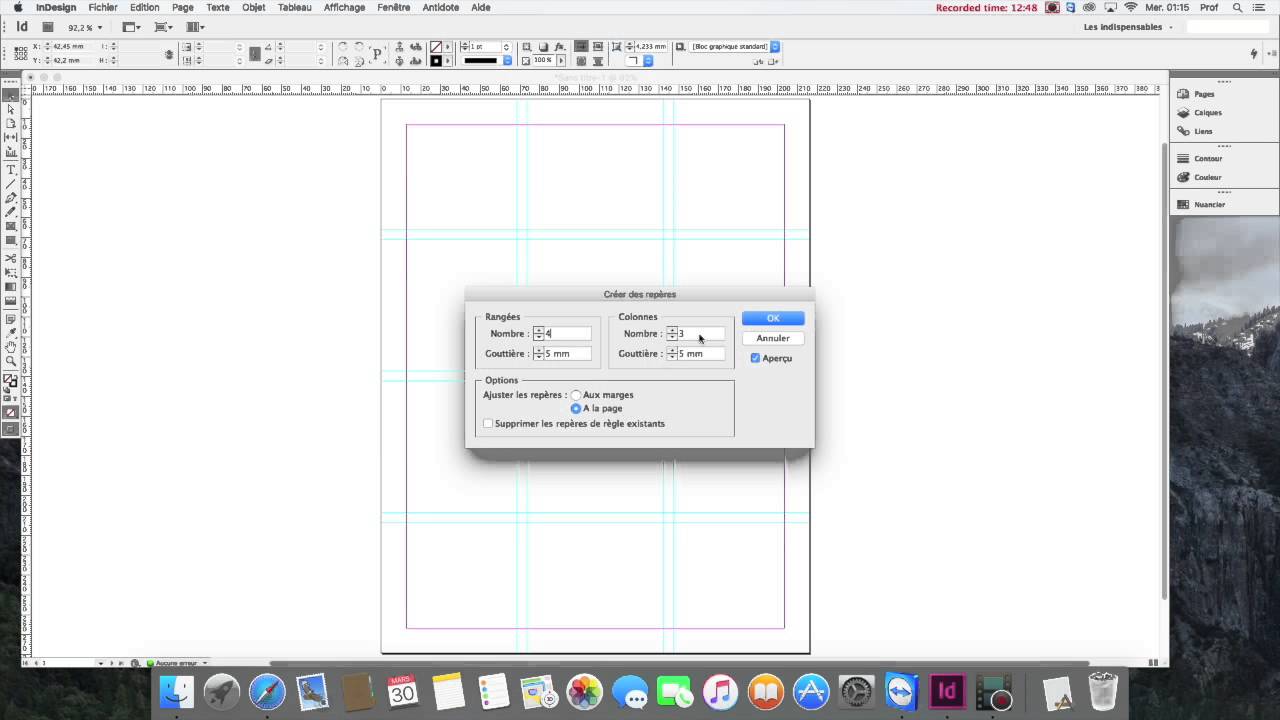This screenshot has width=1280, height=720.
Task: Select the Selection arrow tool
Action: coord(11,94)
